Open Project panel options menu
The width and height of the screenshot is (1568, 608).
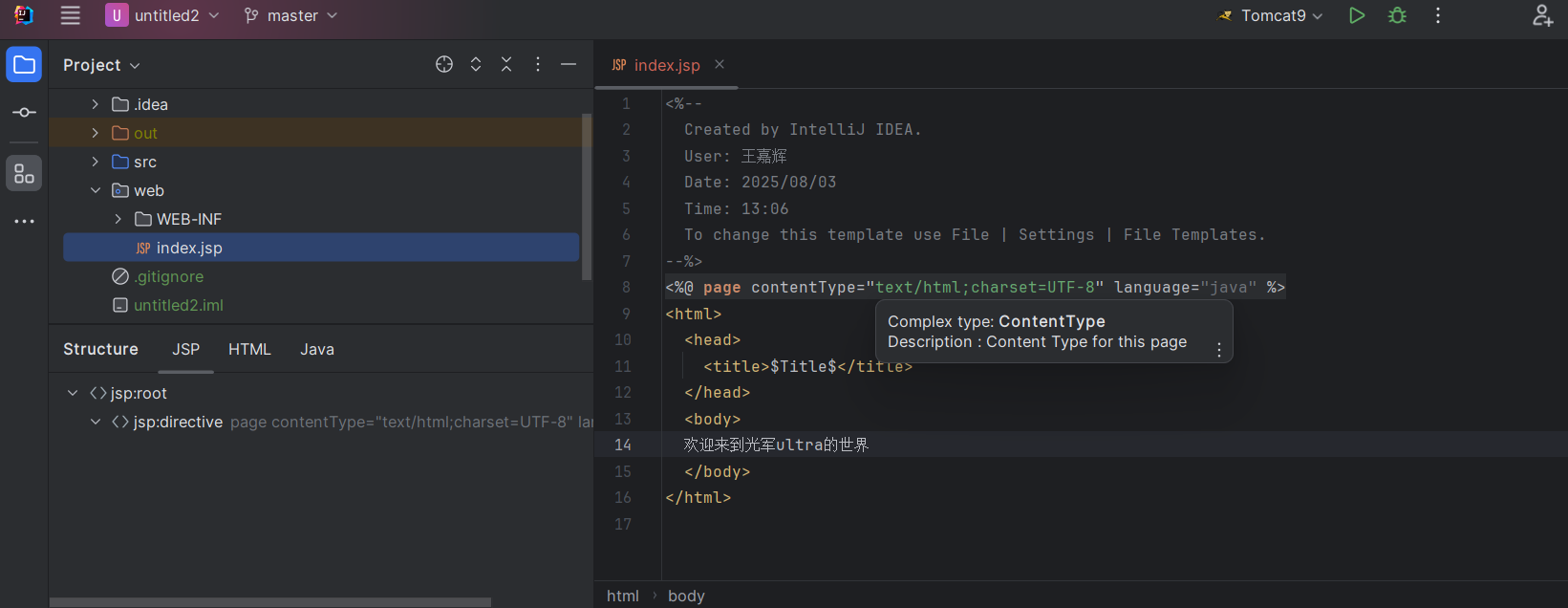click(538, 64)
